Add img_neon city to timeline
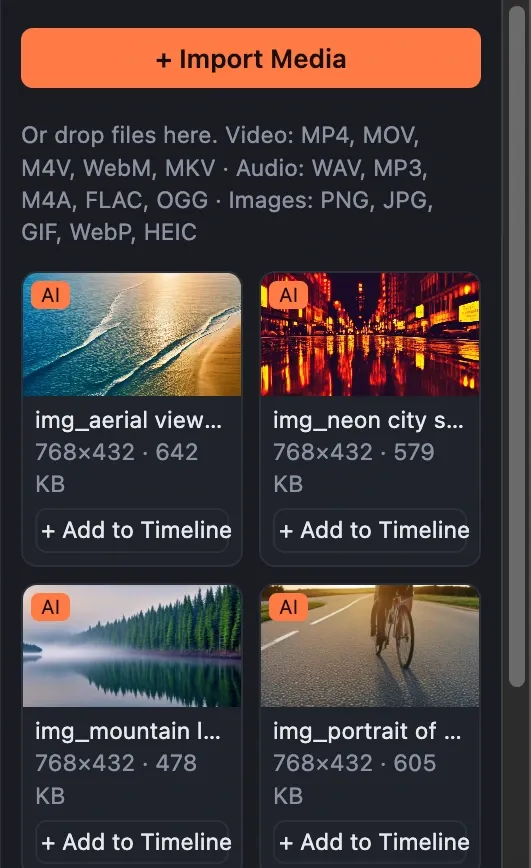Screen dimensions: 531x868 pos(370,530)
